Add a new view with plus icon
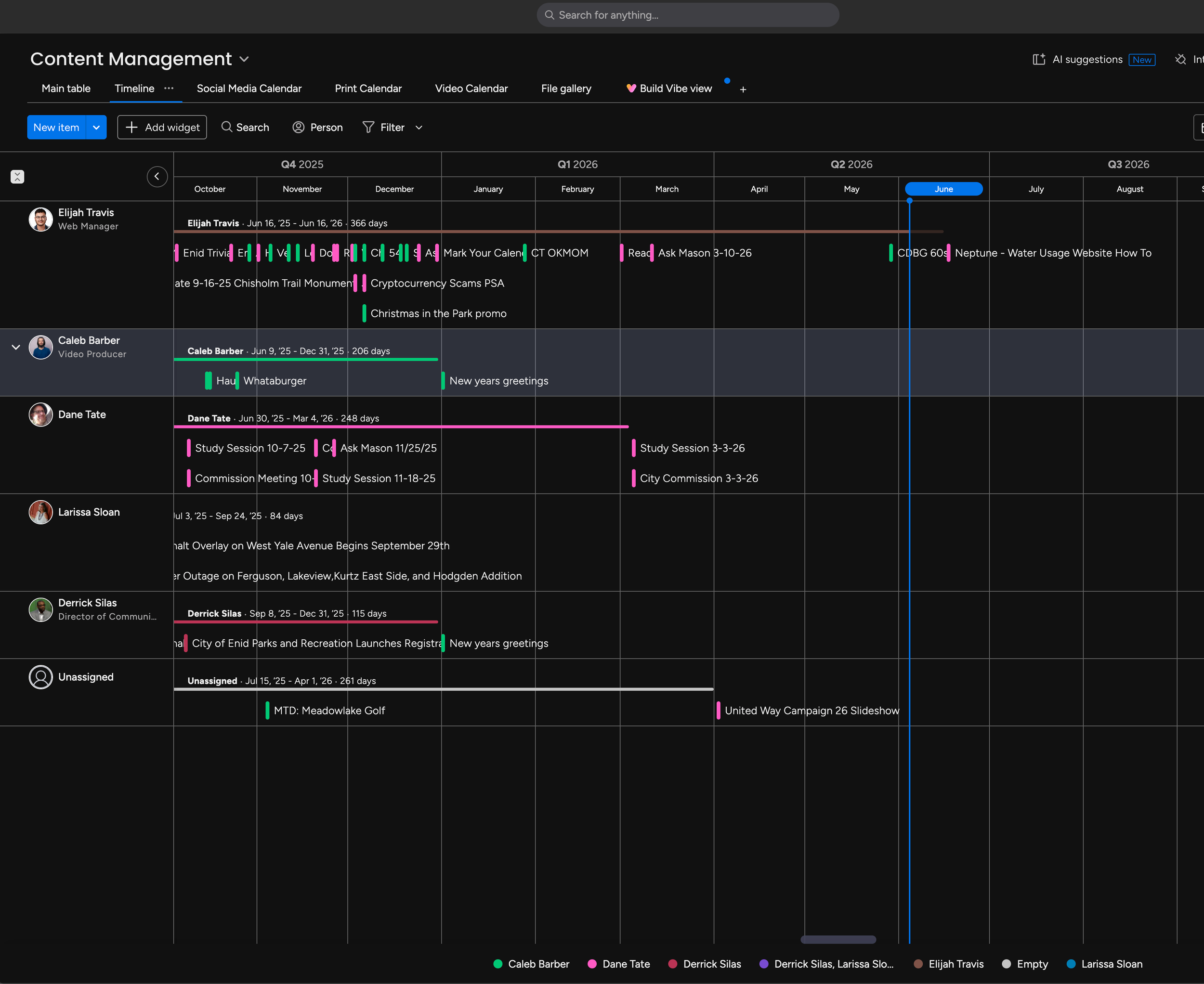The image size is (1204, 984). click(743, 90)
